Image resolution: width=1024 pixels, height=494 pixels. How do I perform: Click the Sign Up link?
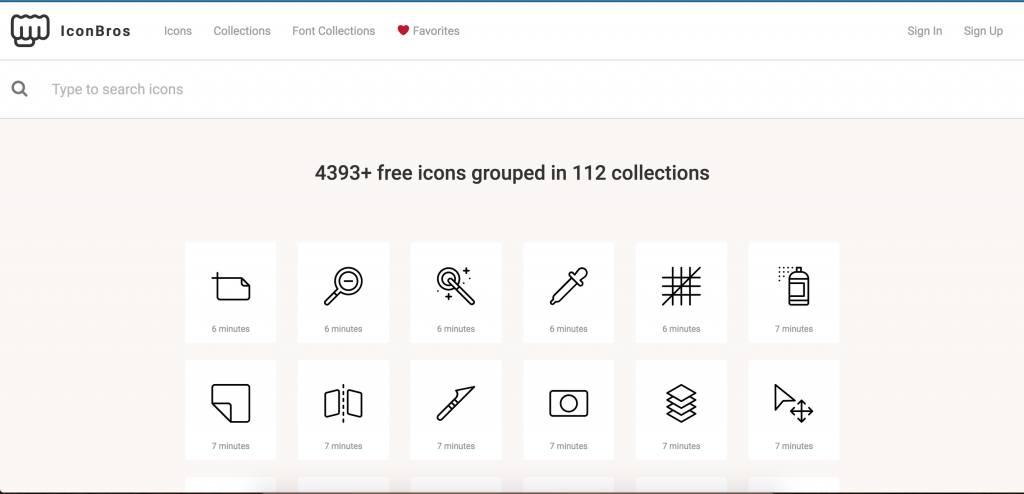983,31
